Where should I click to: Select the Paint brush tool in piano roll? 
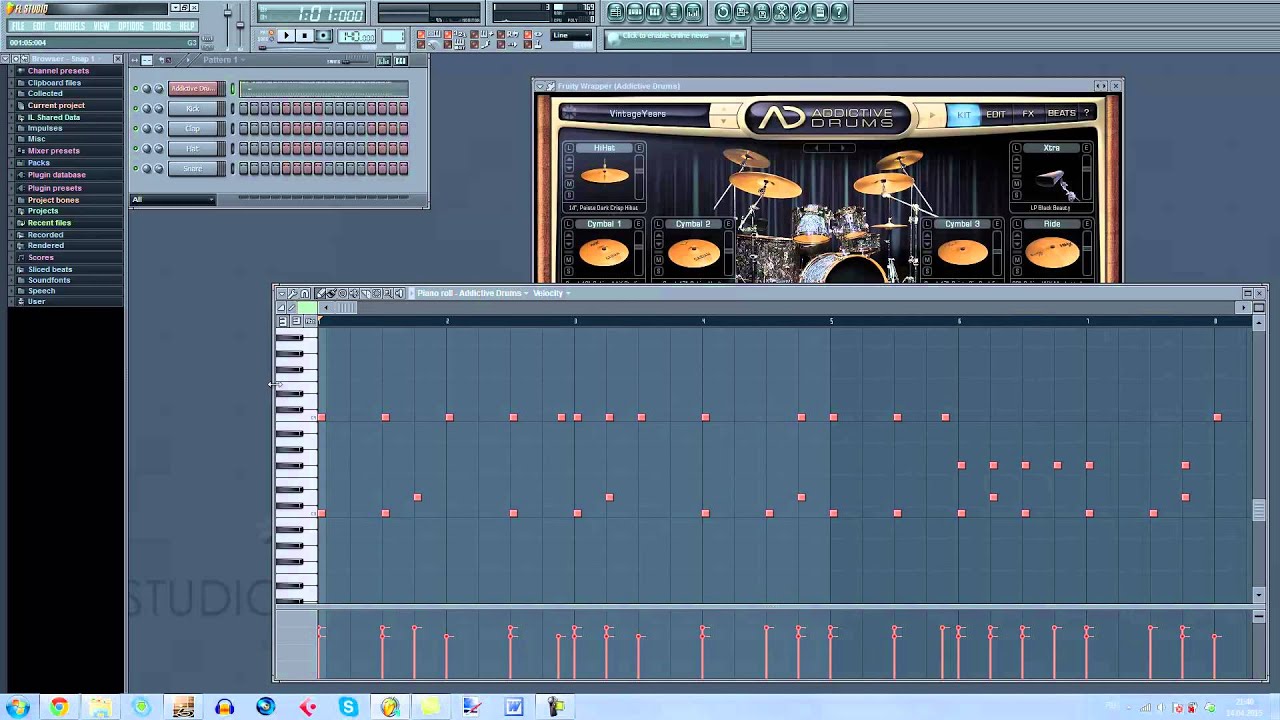[330, 294]
